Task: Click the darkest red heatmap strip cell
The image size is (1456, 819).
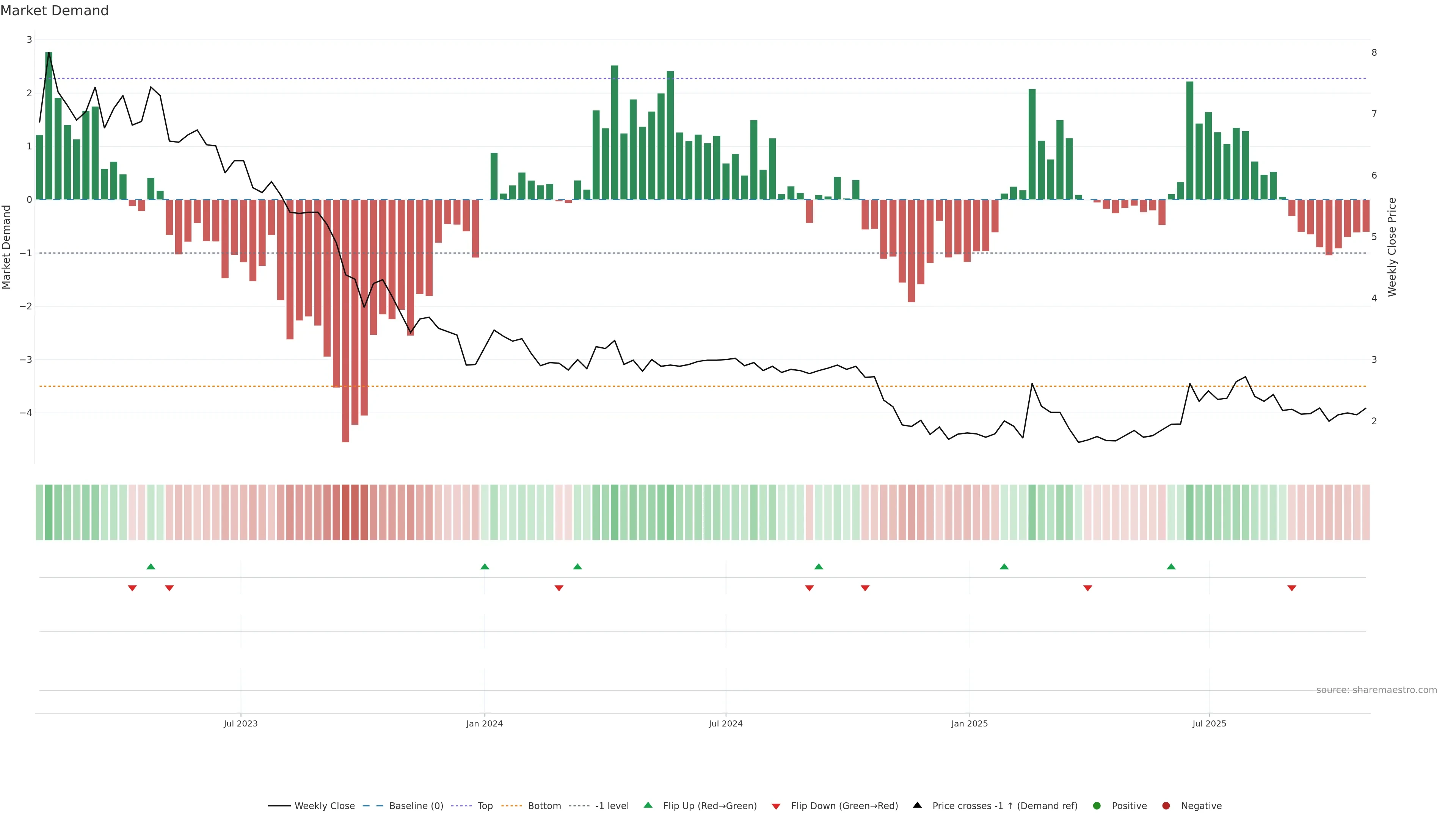Action: pos(345,511)
